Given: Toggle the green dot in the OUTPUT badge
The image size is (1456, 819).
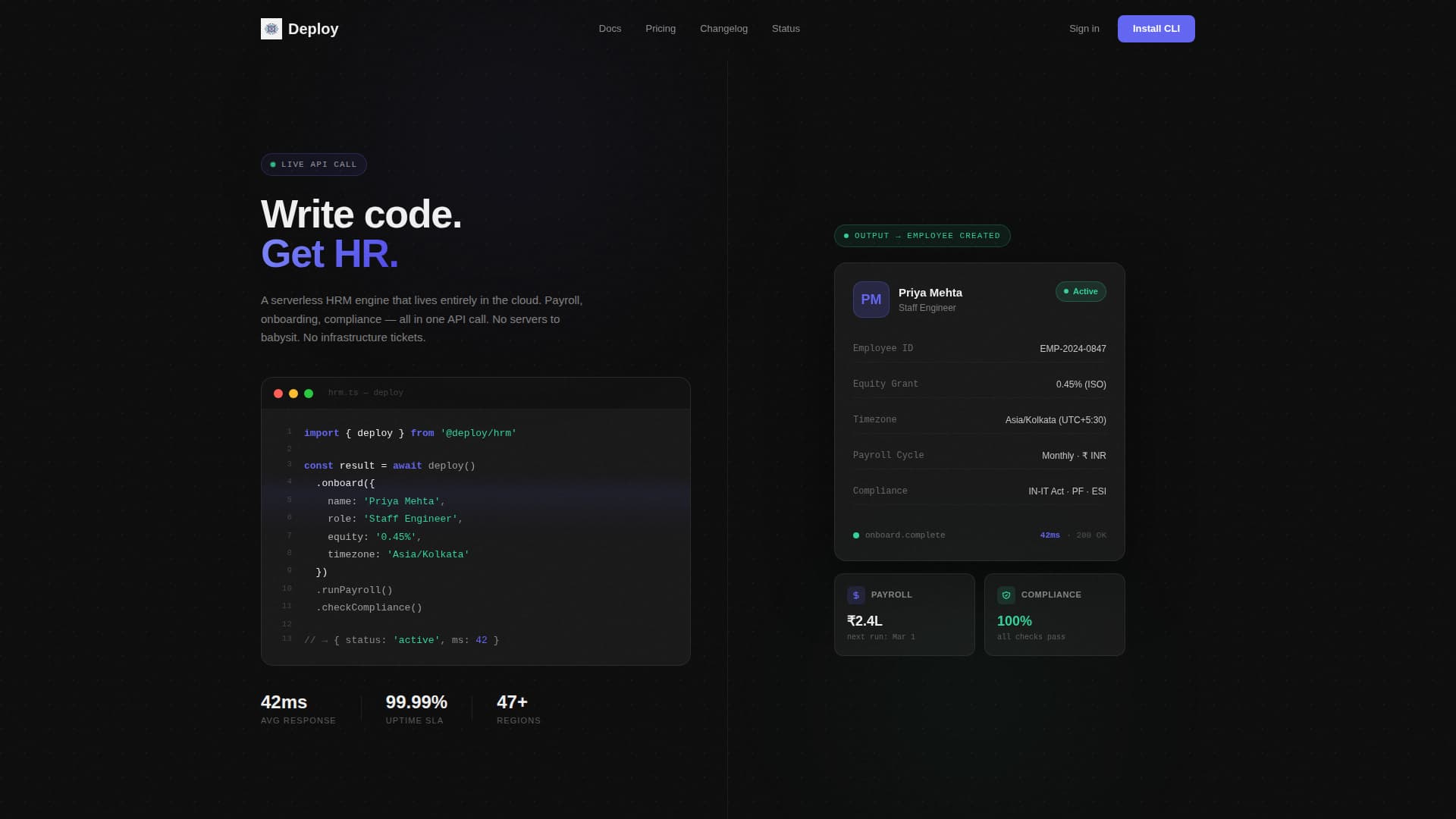Looking at the screenshot, I should (847, 236).
